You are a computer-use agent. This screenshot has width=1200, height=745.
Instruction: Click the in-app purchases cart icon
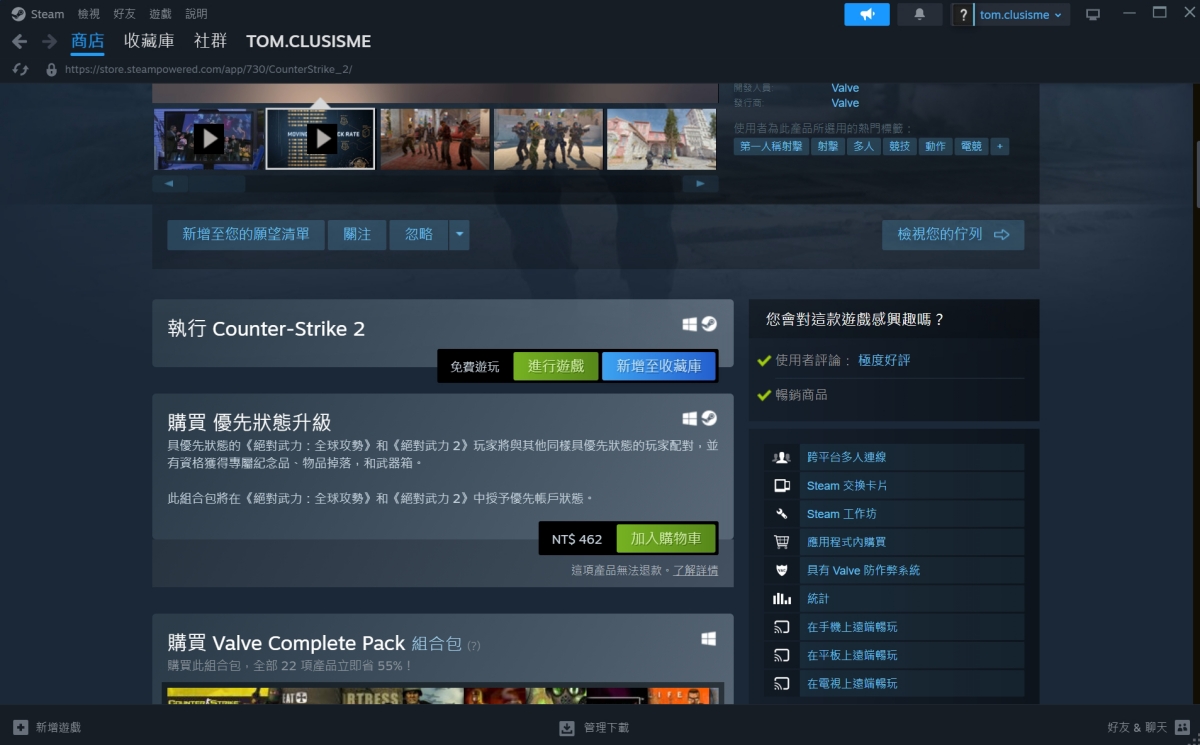point(782,542)
